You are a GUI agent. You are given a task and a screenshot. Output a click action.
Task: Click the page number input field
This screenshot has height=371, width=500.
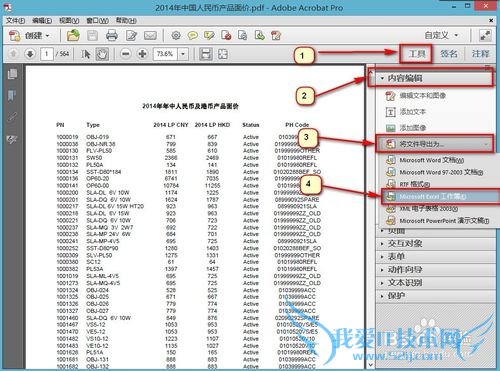click(47, 54)
